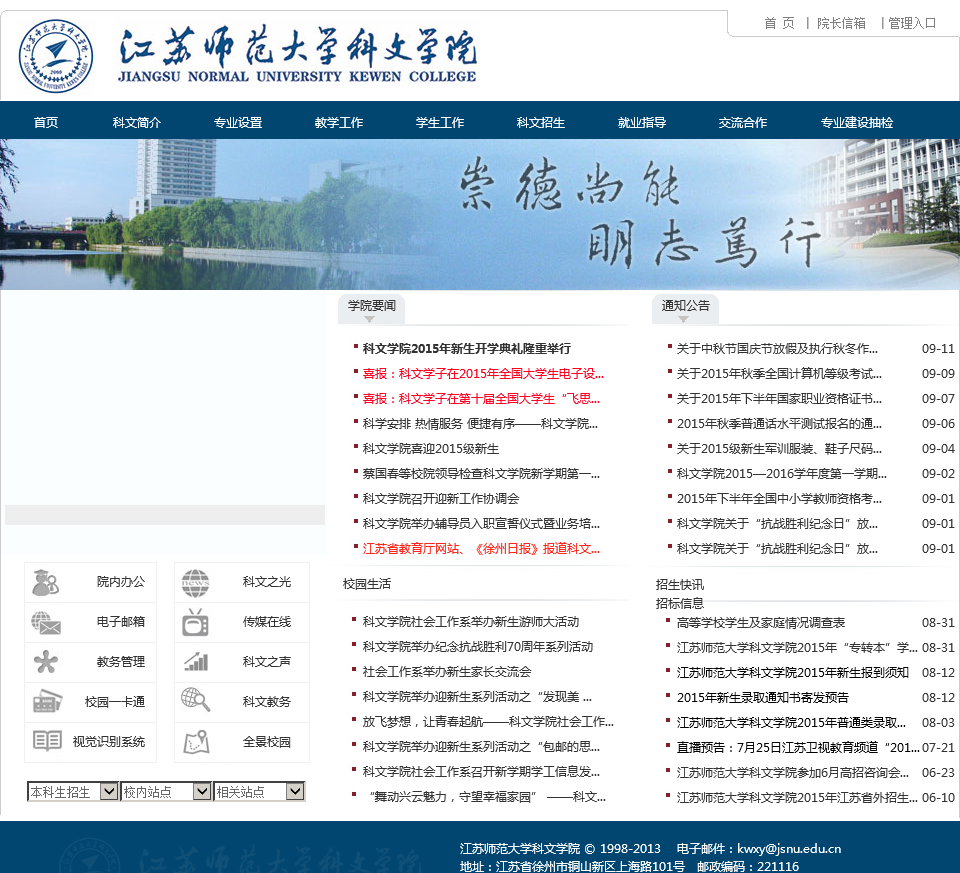
Task: Click the 视觉识别系统 open book icon
Action: (47, 741)
